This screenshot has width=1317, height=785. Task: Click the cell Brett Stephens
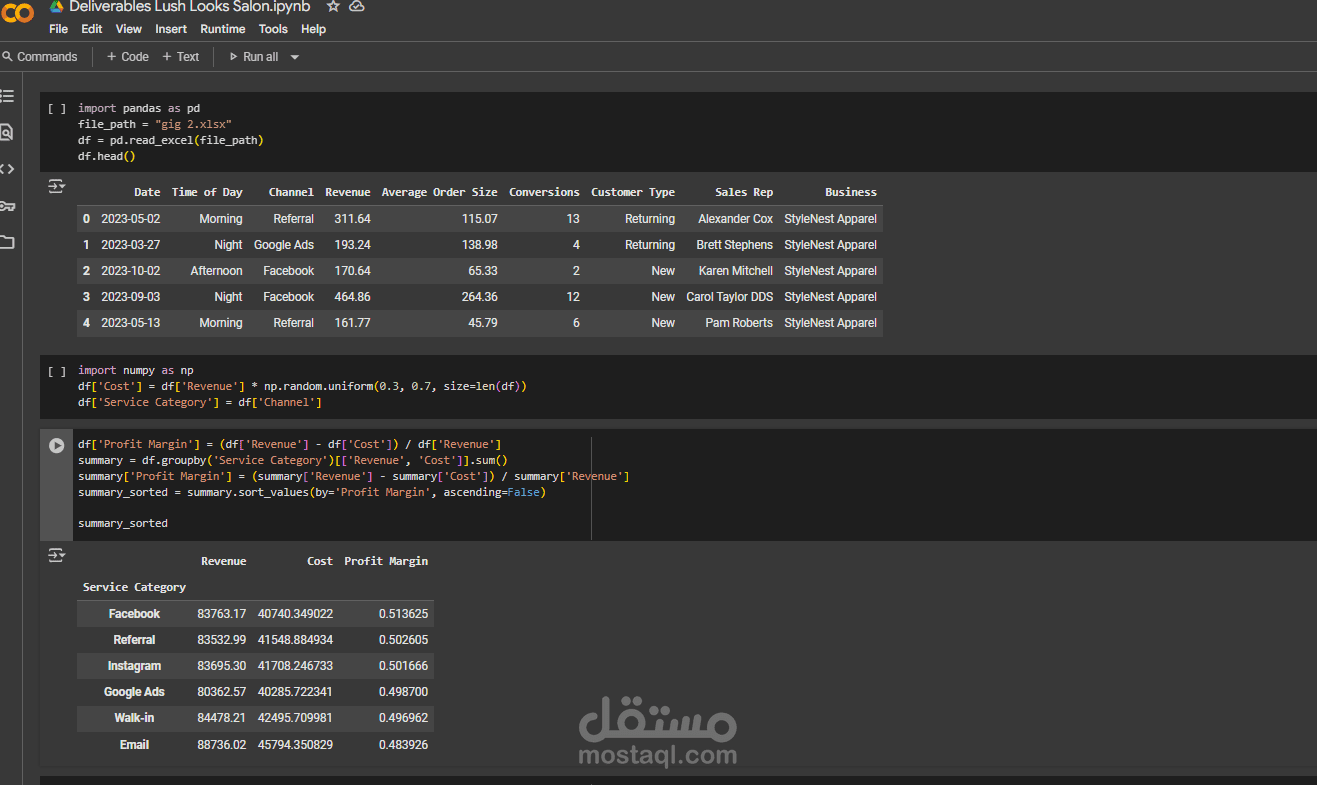coord(734,245)
